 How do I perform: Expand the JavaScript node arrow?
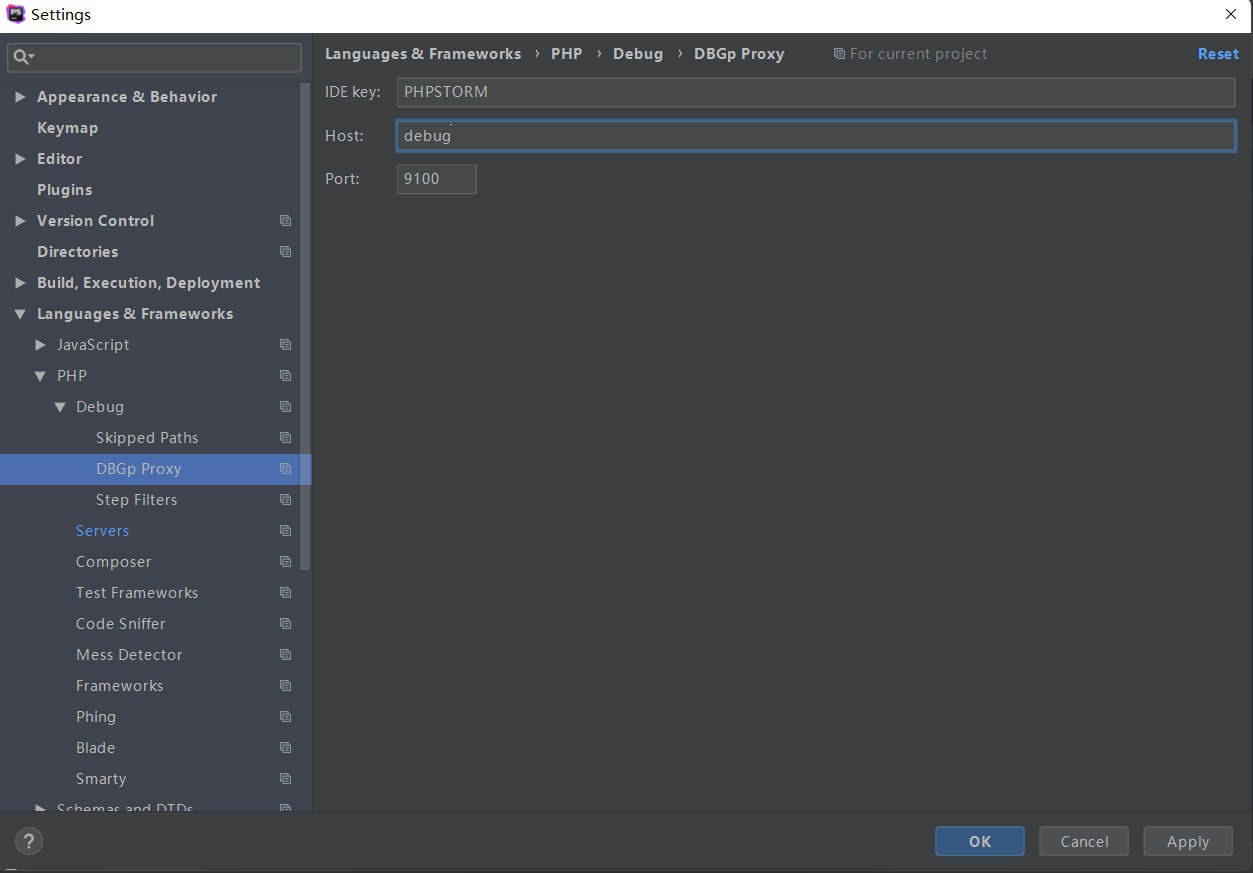(x=40, y=345)
